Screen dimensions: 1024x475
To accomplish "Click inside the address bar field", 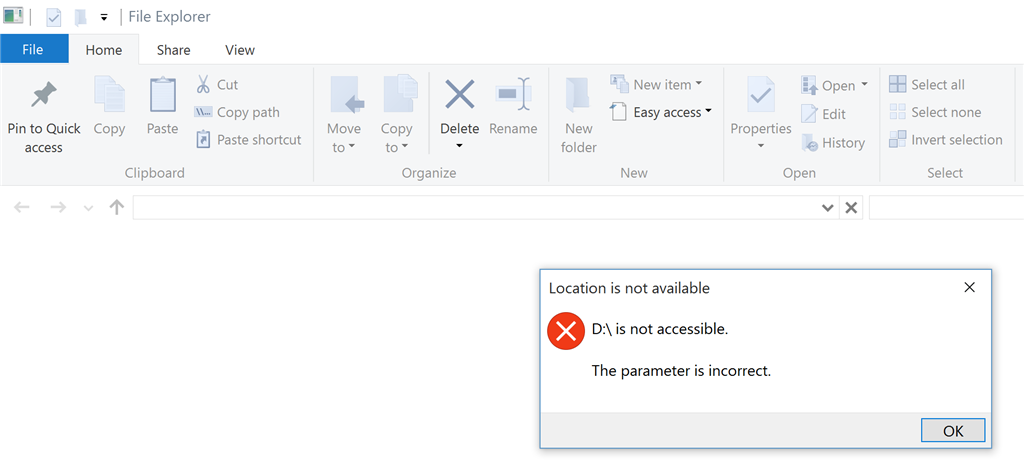I will pos(475,208).
